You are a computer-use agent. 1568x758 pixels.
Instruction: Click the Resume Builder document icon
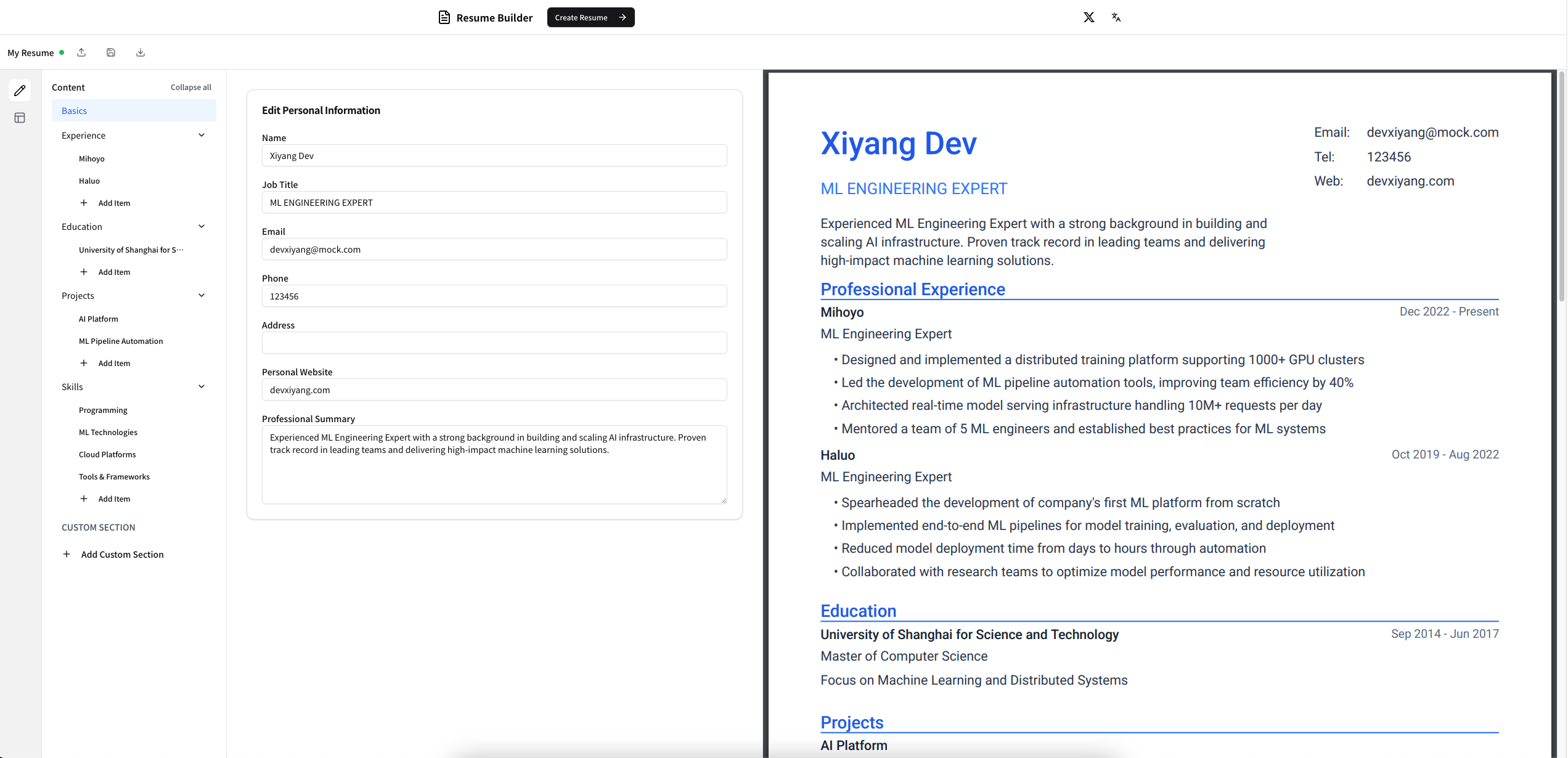tap(444, 17)
